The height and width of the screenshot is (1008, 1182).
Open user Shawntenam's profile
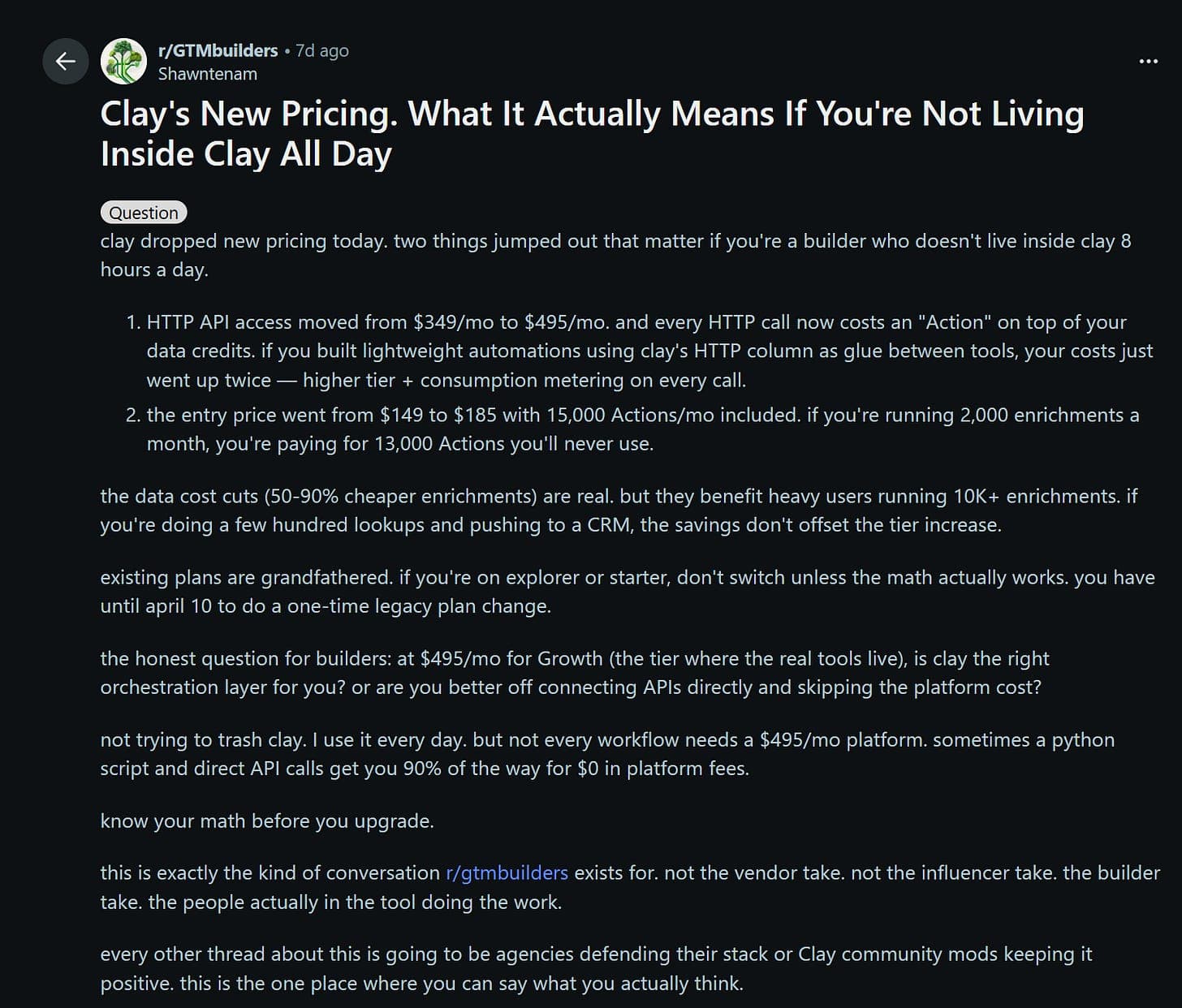click(207, 74)
